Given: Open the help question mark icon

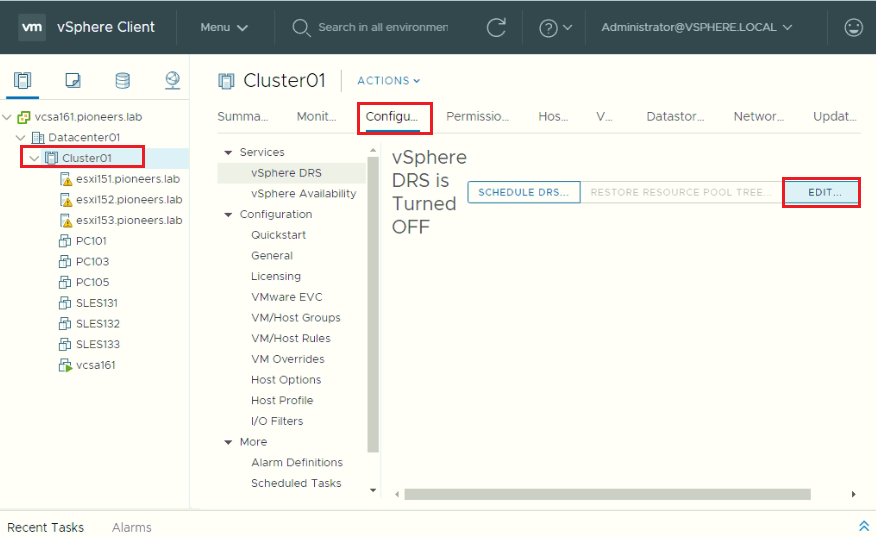Looking at the screenshot, I should pos(548,28).
